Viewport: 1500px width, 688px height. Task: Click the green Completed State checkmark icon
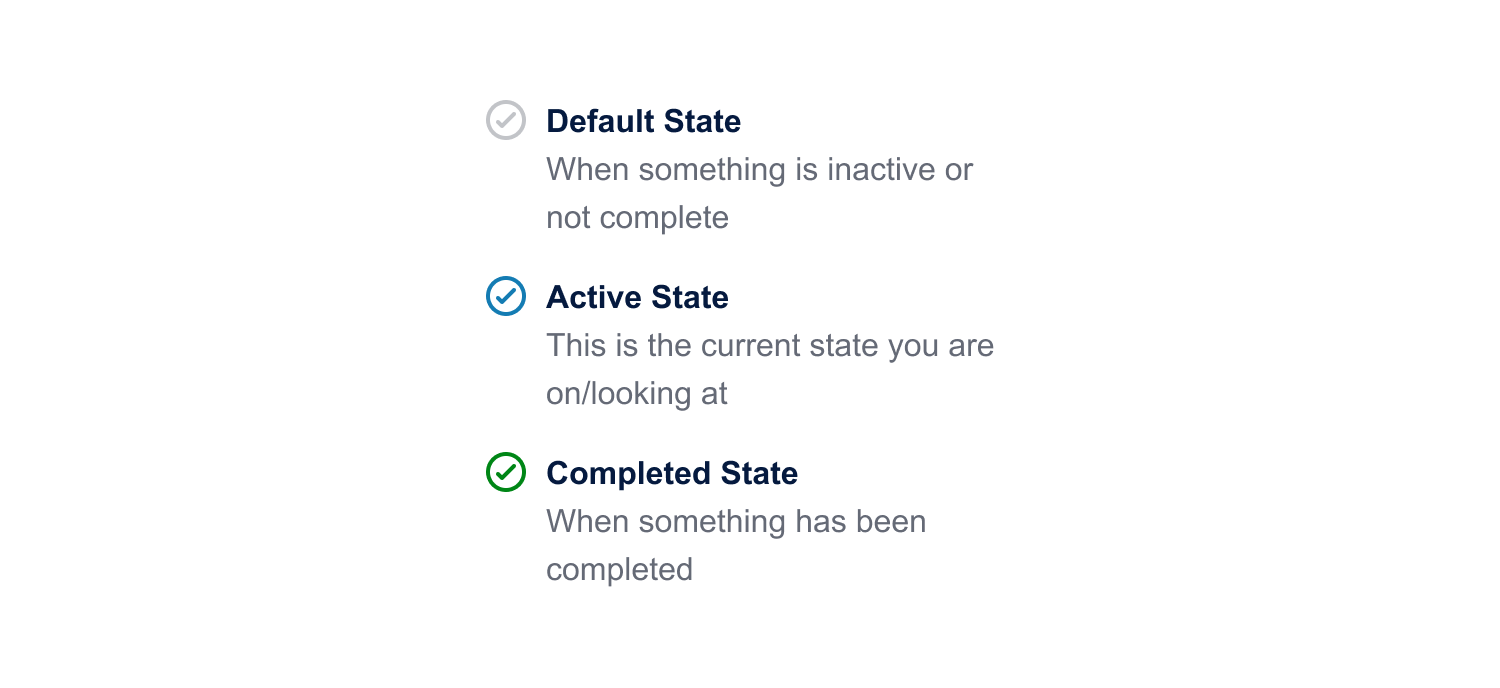tap(506, 472)
